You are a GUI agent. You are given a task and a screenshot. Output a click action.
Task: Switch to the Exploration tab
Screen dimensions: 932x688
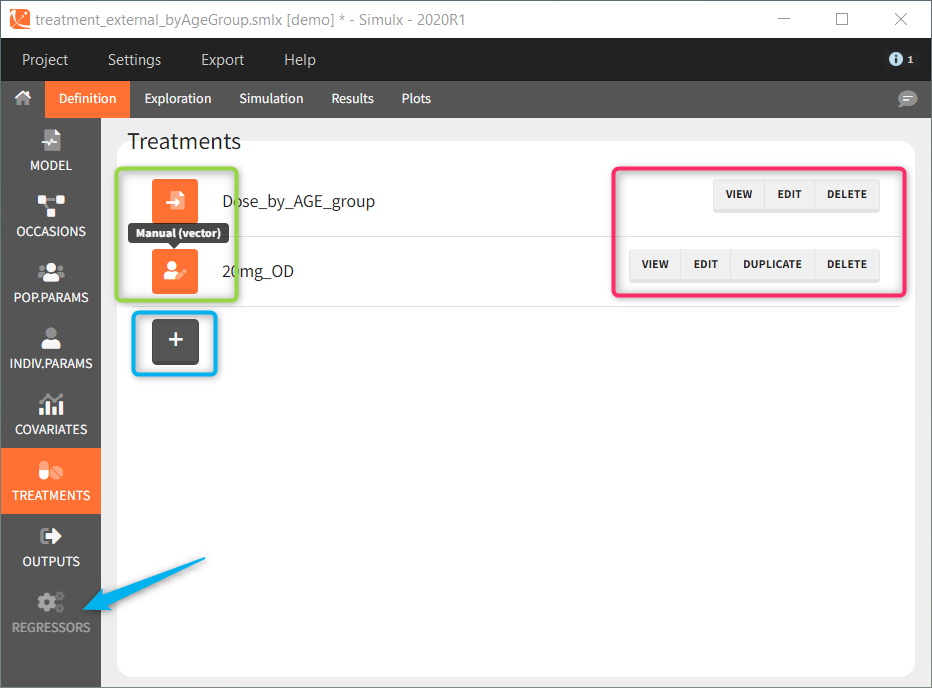tap(178, 98)
